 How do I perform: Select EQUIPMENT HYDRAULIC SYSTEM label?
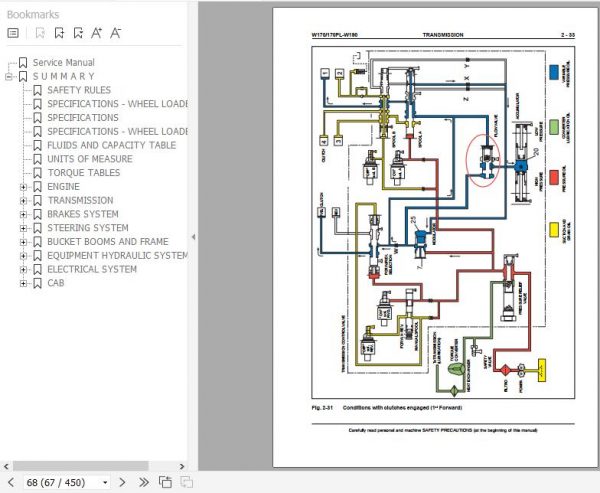pos(117,255)
